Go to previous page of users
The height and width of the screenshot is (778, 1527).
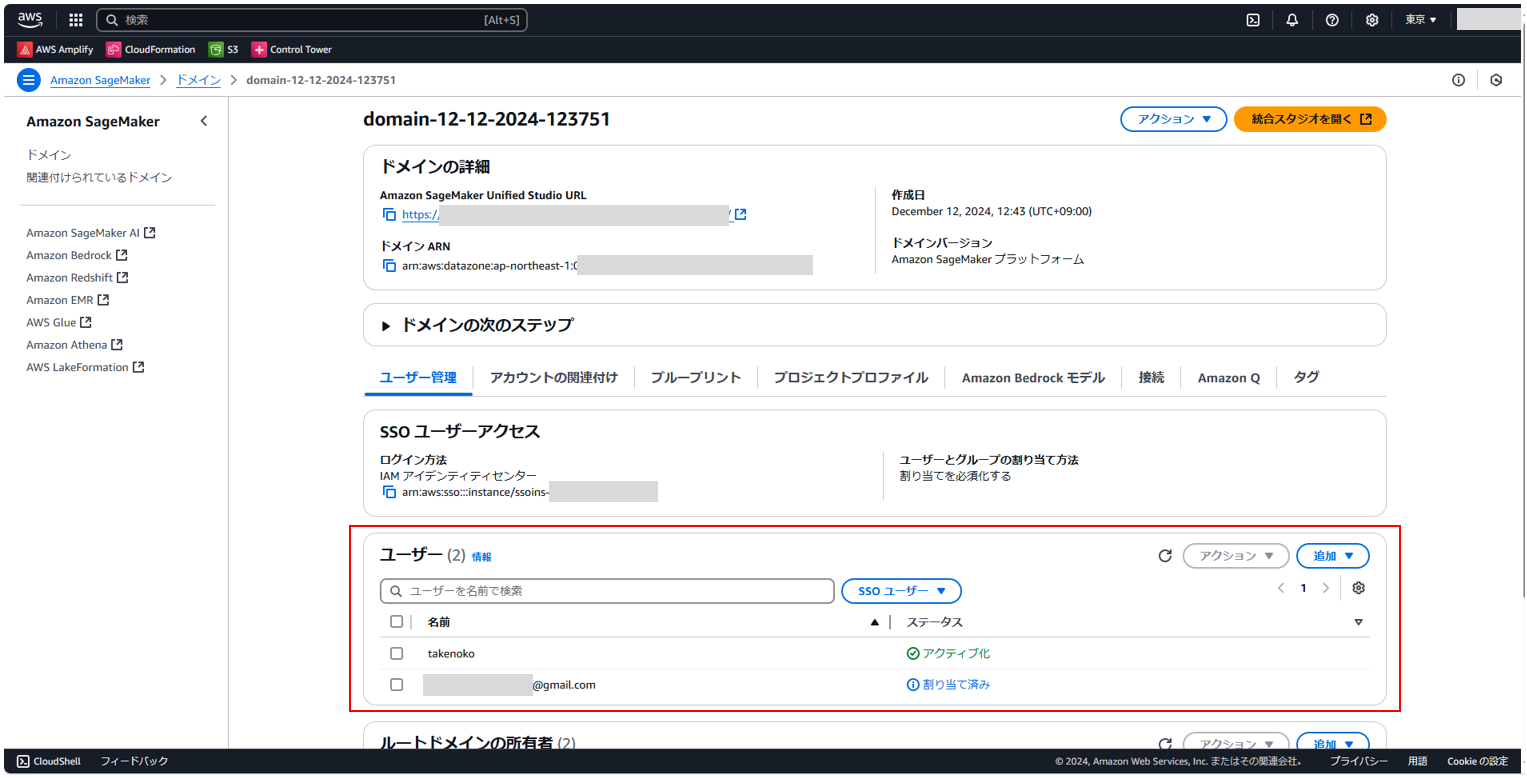[x=1281, y=588]
